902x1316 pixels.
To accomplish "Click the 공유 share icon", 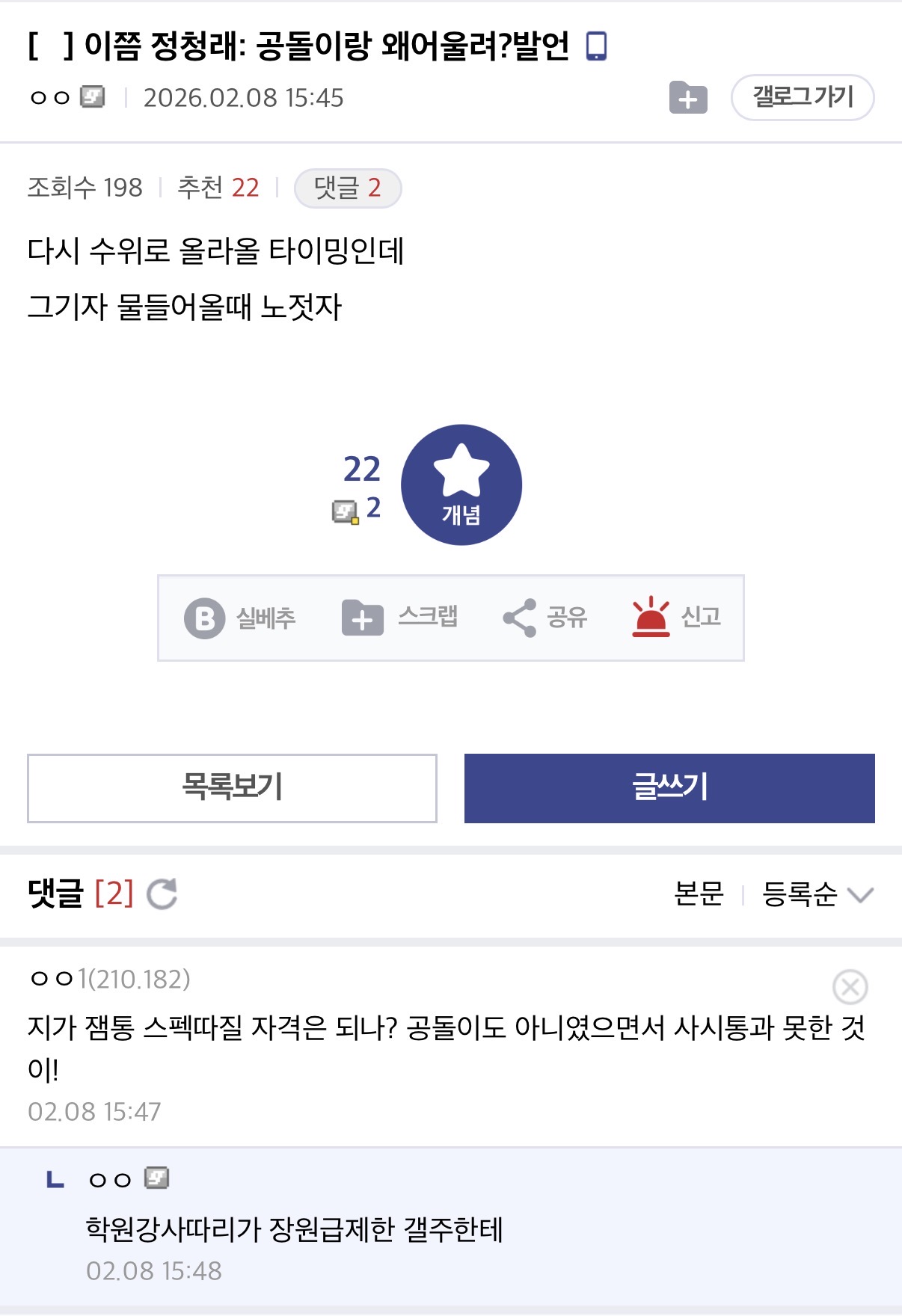I will pos(519,618).
